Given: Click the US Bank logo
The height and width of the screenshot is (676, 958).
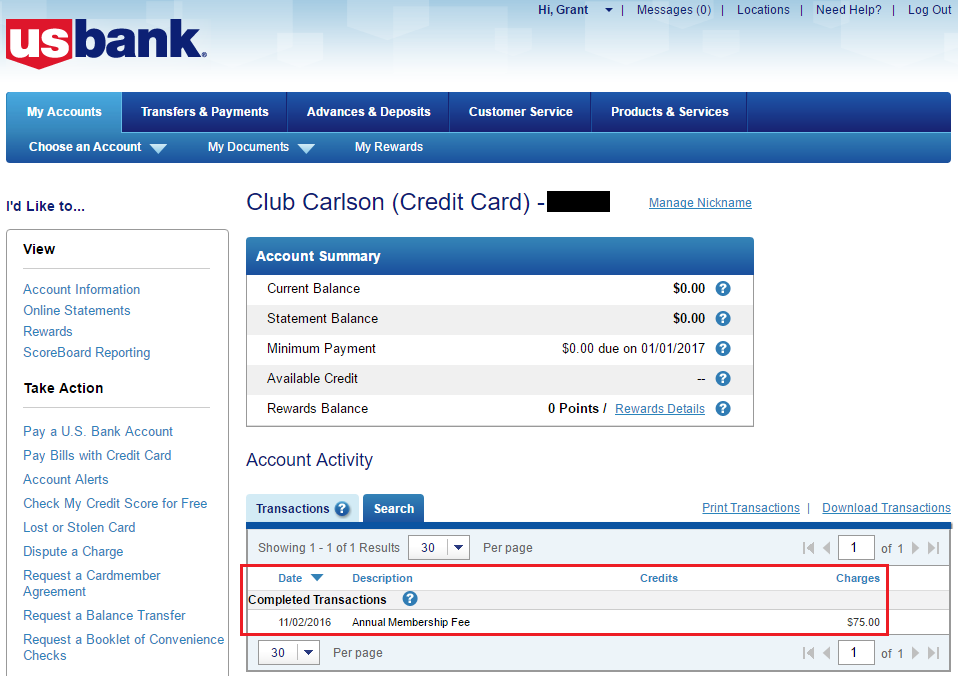Looking at the screenshot, I should pyautogui.click(x=106, y=43).
